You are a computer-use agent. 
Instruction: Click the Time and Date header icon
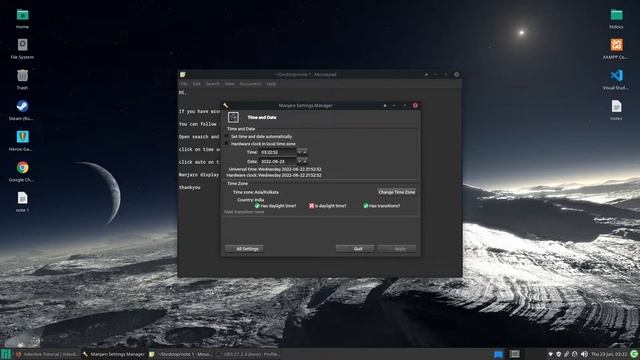[233, 118]
